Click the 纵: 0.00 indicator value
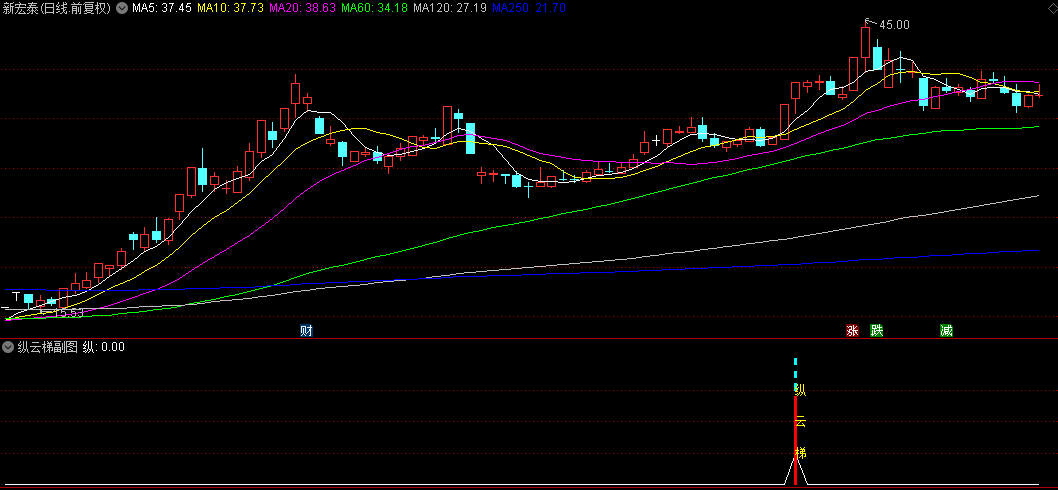The height and width of the screenshot is (490, 1058). click(x=104, y=348)
